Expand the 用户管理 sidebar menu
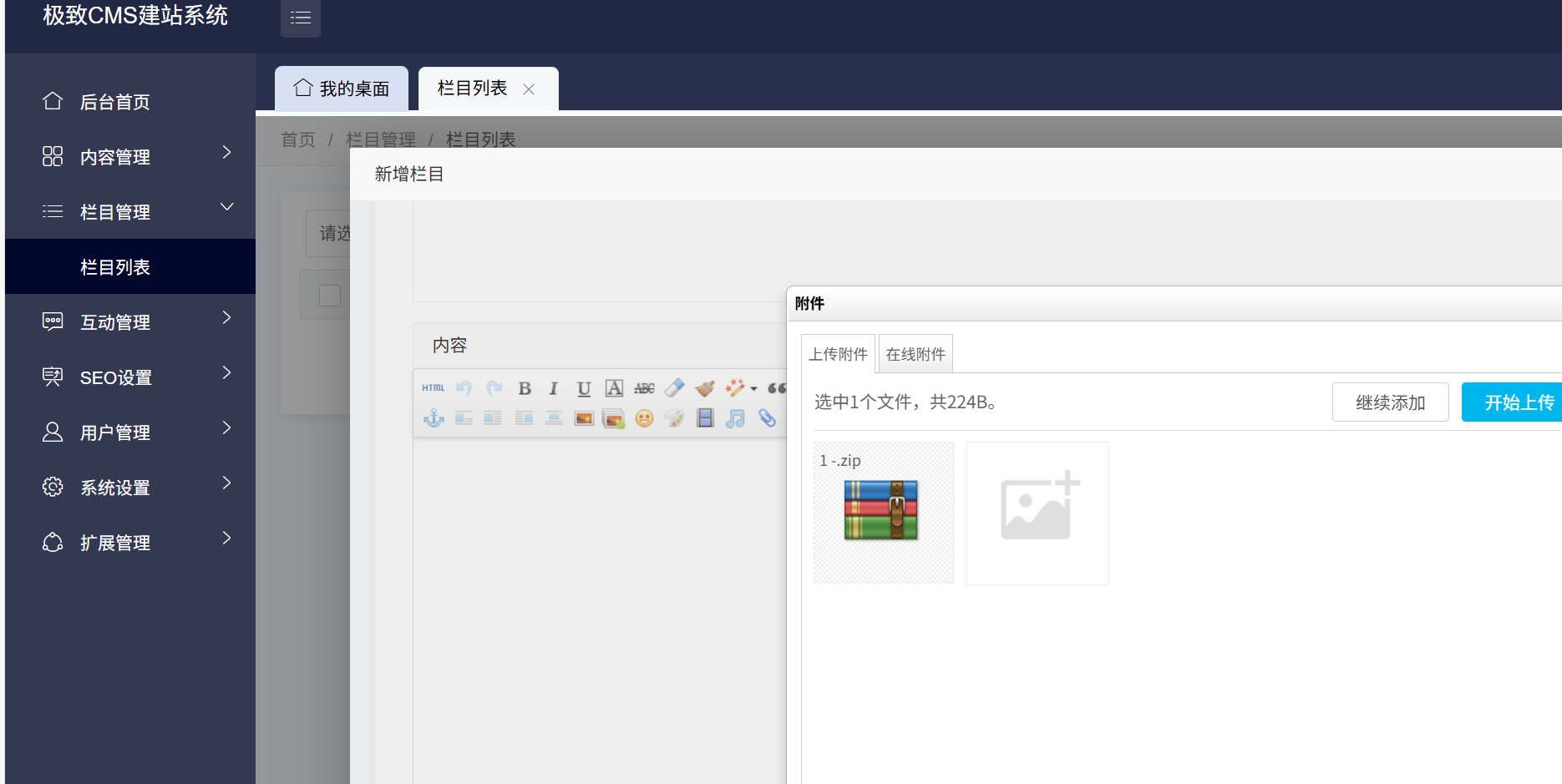Viewport: 1562px width, 784px height. pos(130,432)
